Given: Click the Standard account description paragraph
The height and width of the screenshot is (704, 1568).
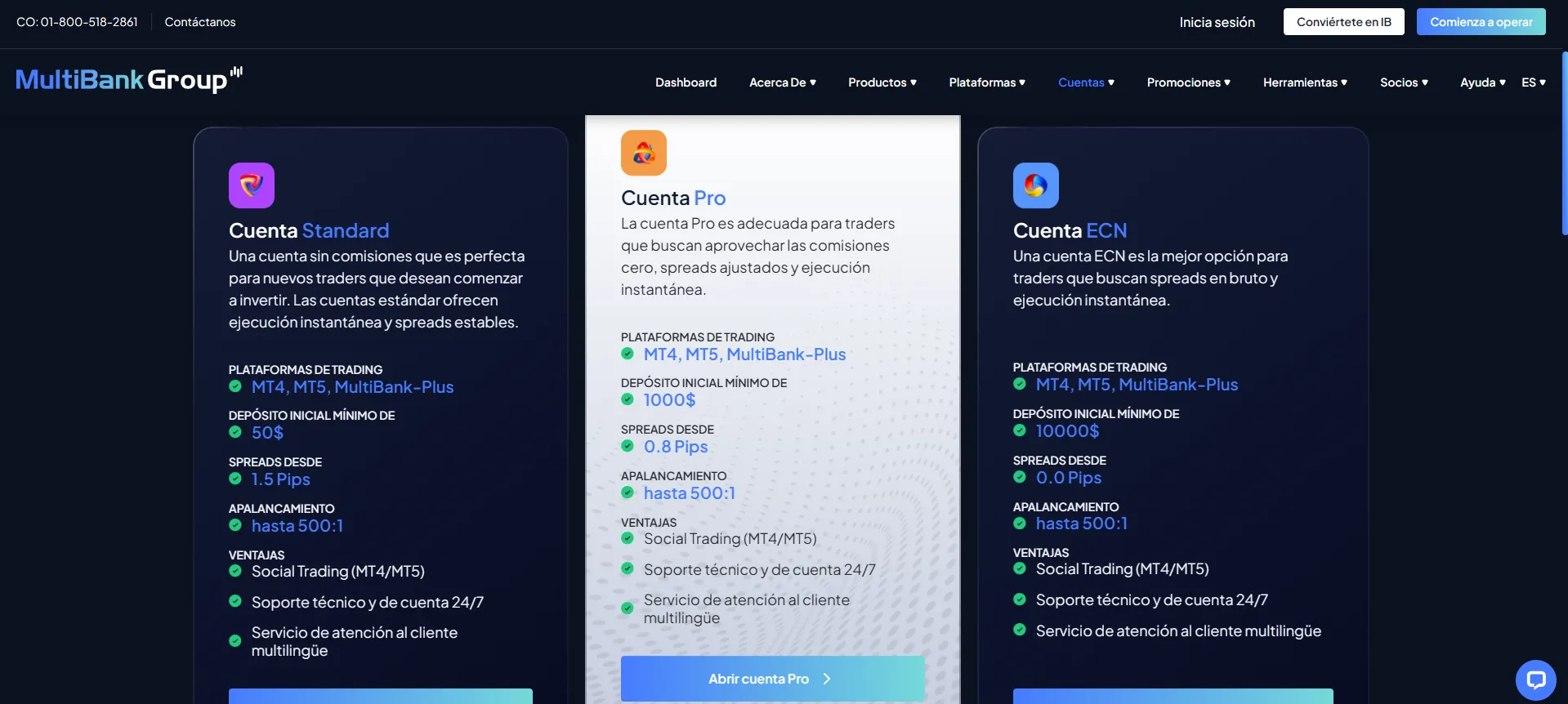Looking at the screenshot, I should click(377, 289).
